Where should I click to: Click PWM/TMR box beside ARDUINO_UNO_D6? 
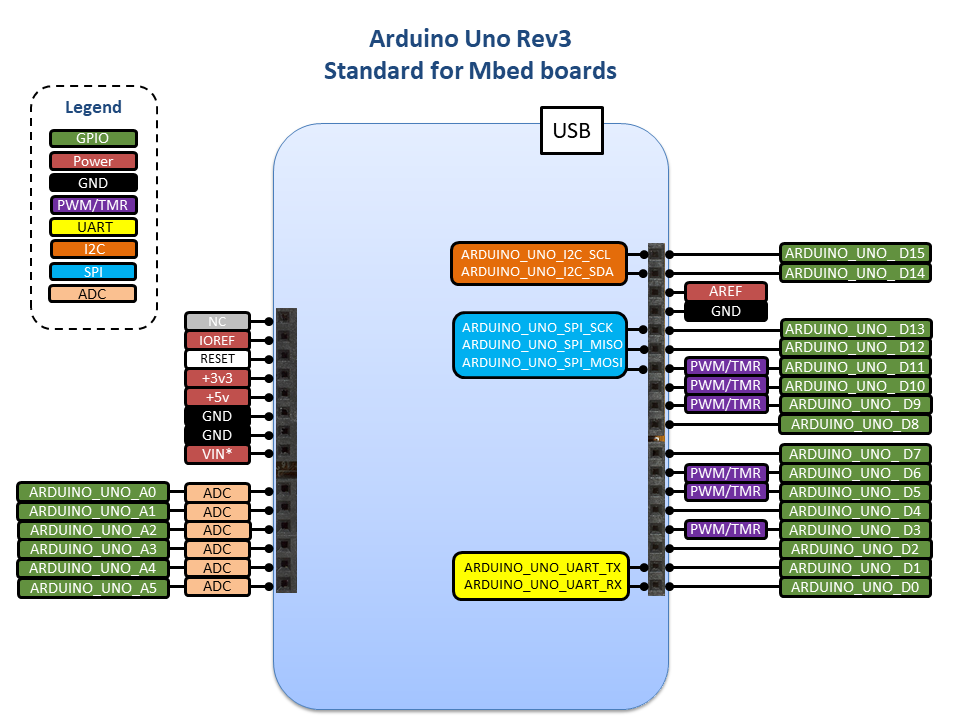click(x=726, y=473)
